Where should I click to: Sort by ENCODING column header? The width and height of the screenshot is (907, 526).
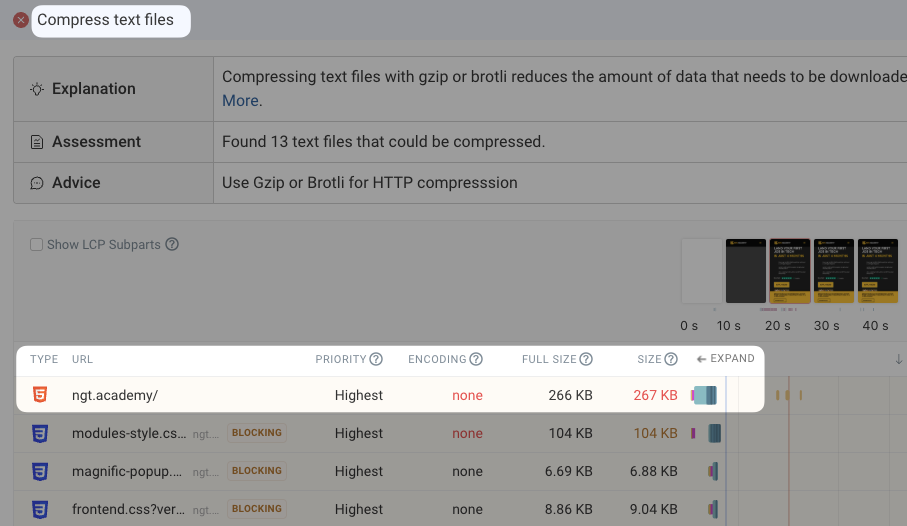click(x=437, y=359)
